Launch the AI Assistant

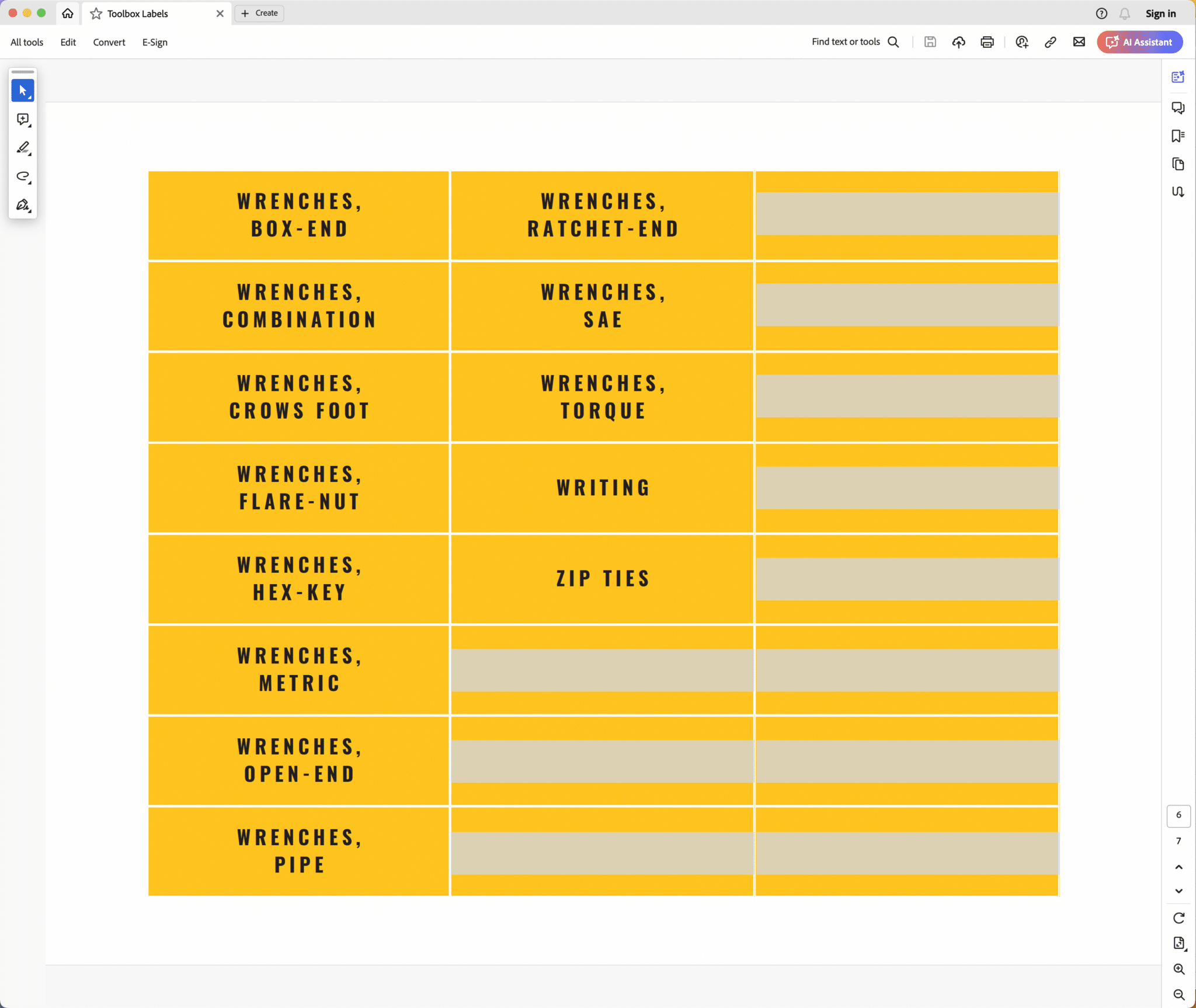[x=1139, y=42]
